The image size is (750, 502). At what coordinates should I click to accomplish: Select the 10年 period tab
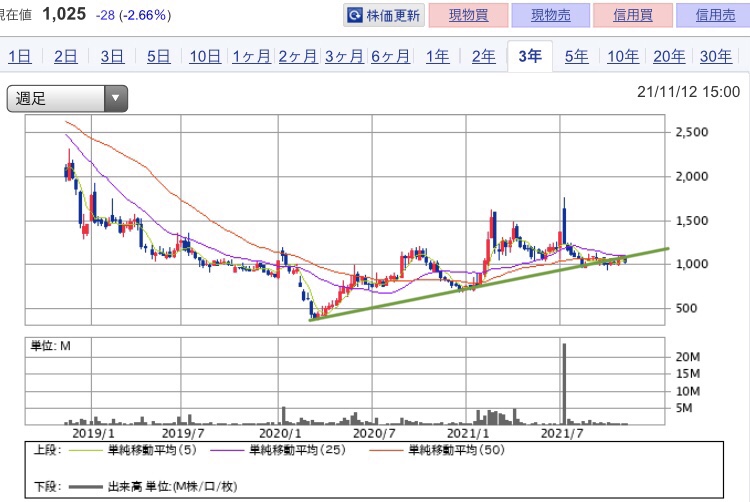point(623,56)
